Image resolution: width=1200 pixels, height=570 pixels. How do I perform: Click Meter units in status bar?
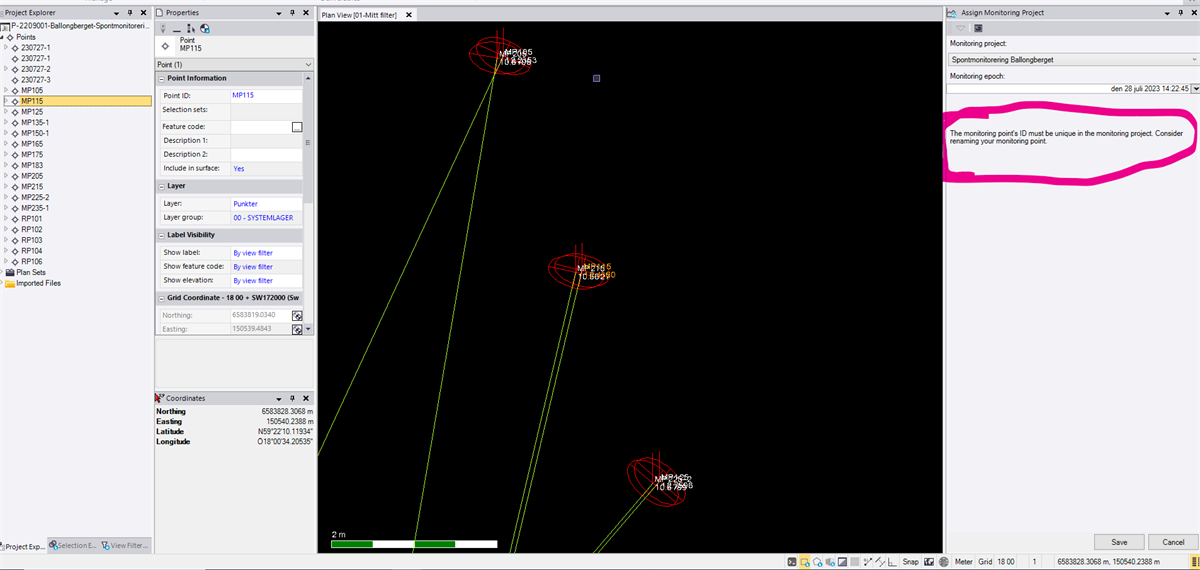pos(964,562)
